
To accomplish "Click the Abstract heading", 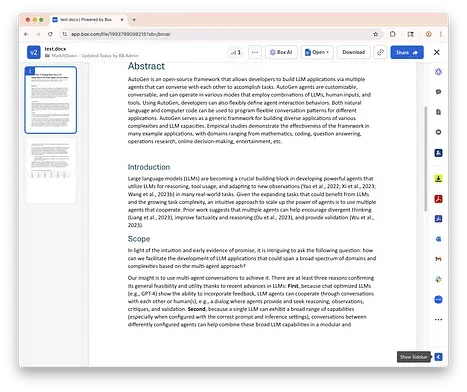I will pos(146,66).
